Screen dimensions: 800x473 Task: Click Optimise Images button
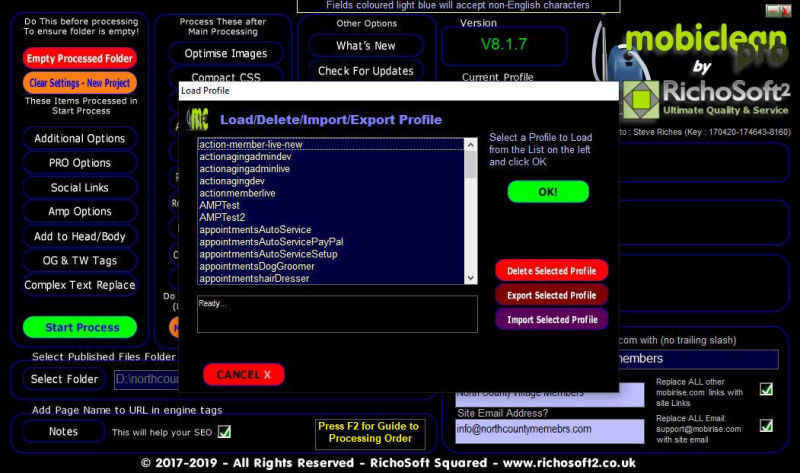click(x=226, y=54)
